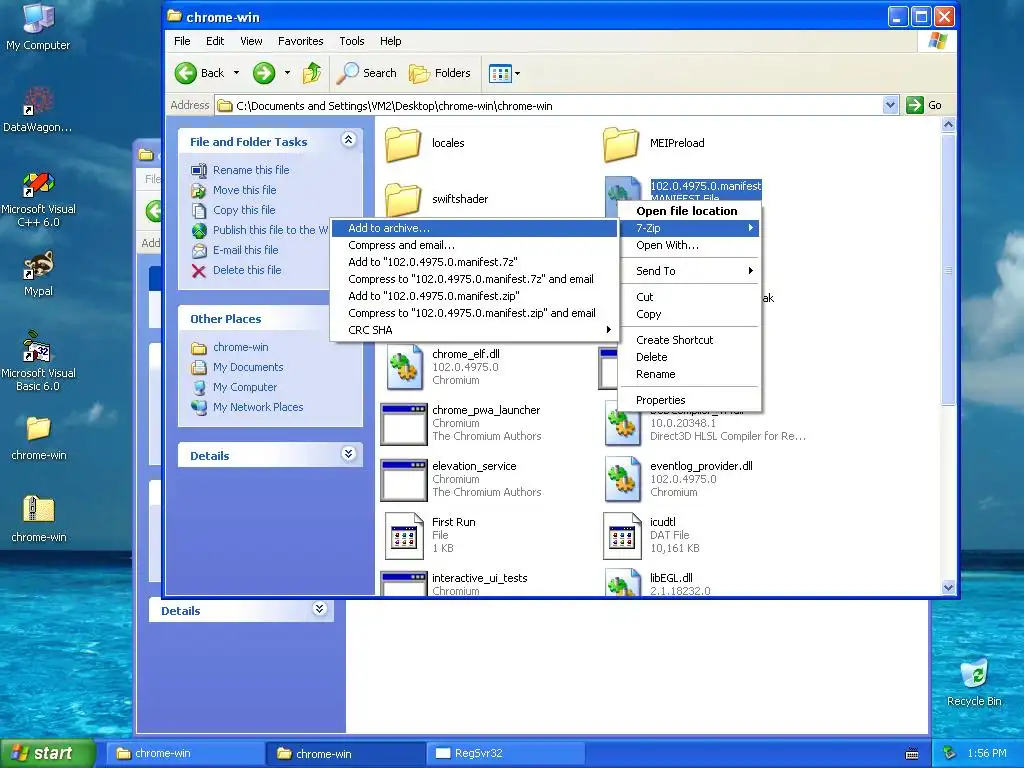Select interactive_ui_tests application icon
This screenshot has height=768, width=1024.
[x=404, y=584]
